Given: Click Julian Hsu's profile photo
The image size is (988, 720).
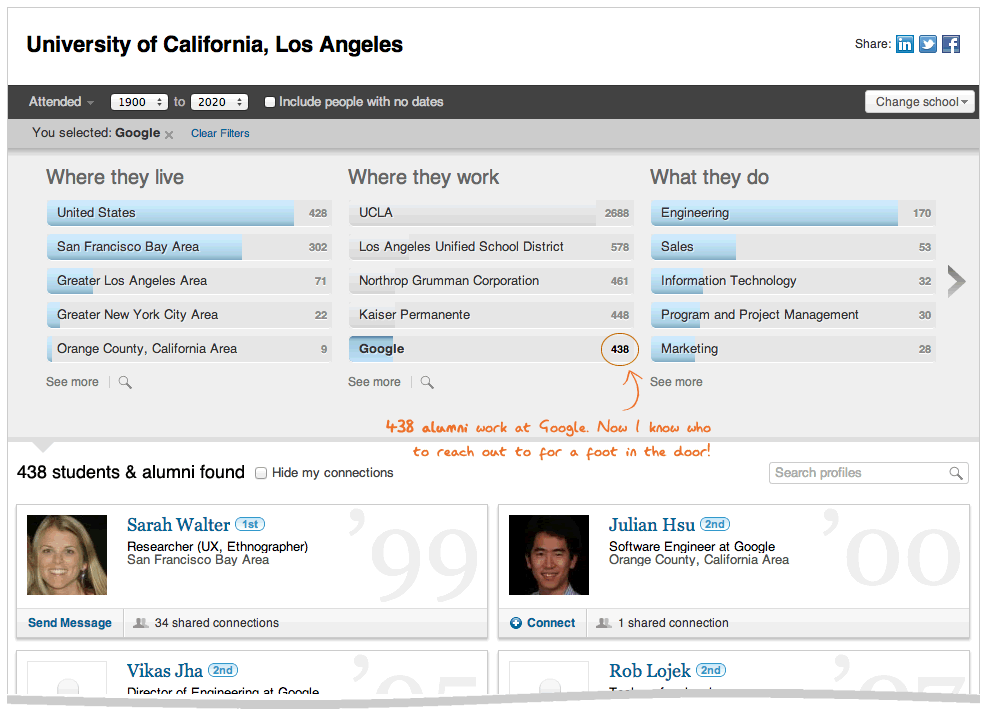Looking at the screenshot, I should click(x=549, y=555).
